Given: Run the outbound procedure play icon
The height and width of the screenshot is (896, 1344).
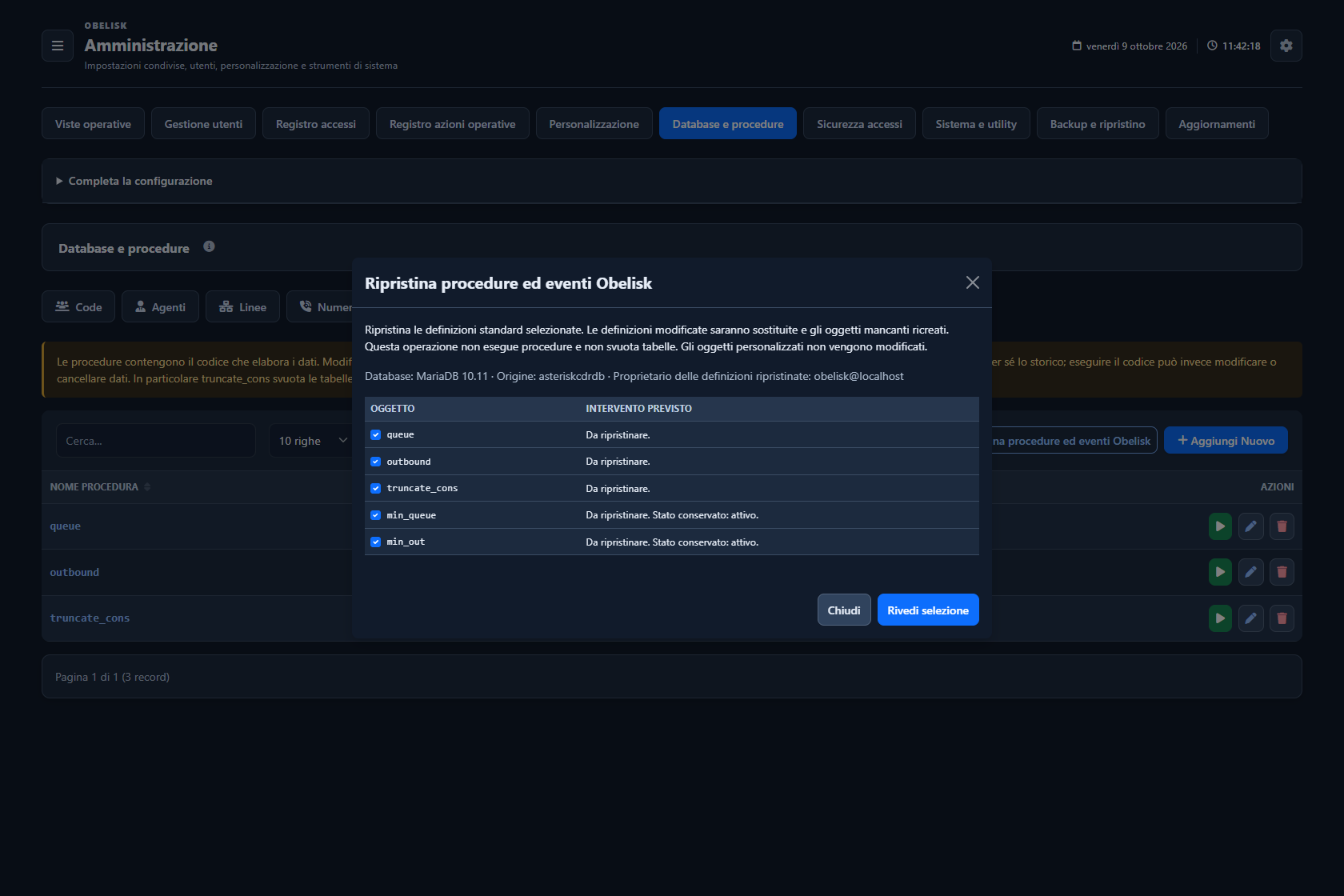Looking at the screenshot, I should (x=1220, y=572).
